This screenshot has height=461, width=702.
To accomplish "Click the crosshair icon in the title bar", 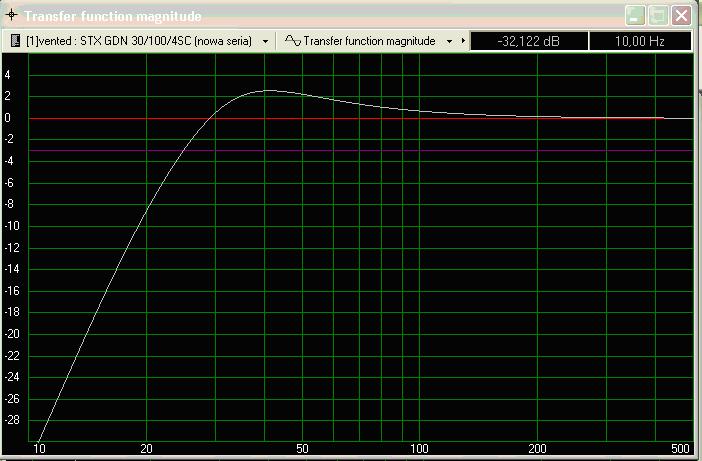I will click(x=11, y=15).
